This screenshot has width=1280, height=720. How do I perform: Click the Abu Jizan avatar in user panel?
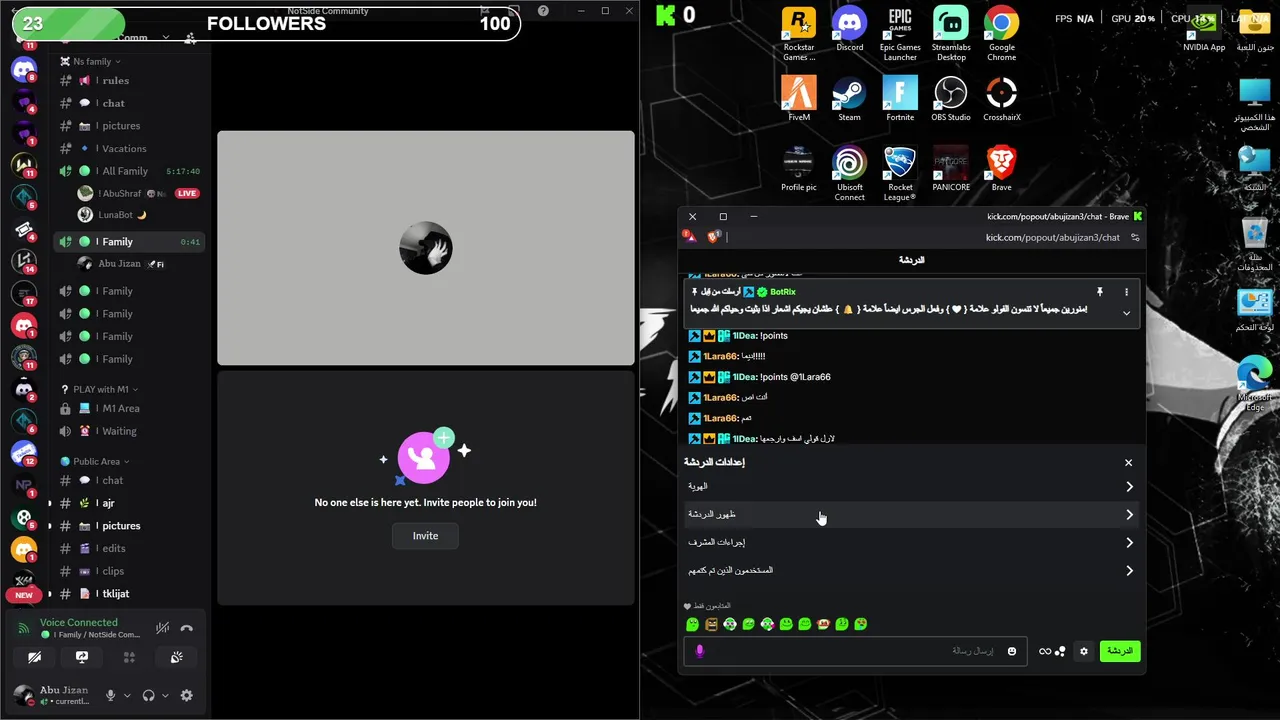pyautogui.click(x=24, y=694)
